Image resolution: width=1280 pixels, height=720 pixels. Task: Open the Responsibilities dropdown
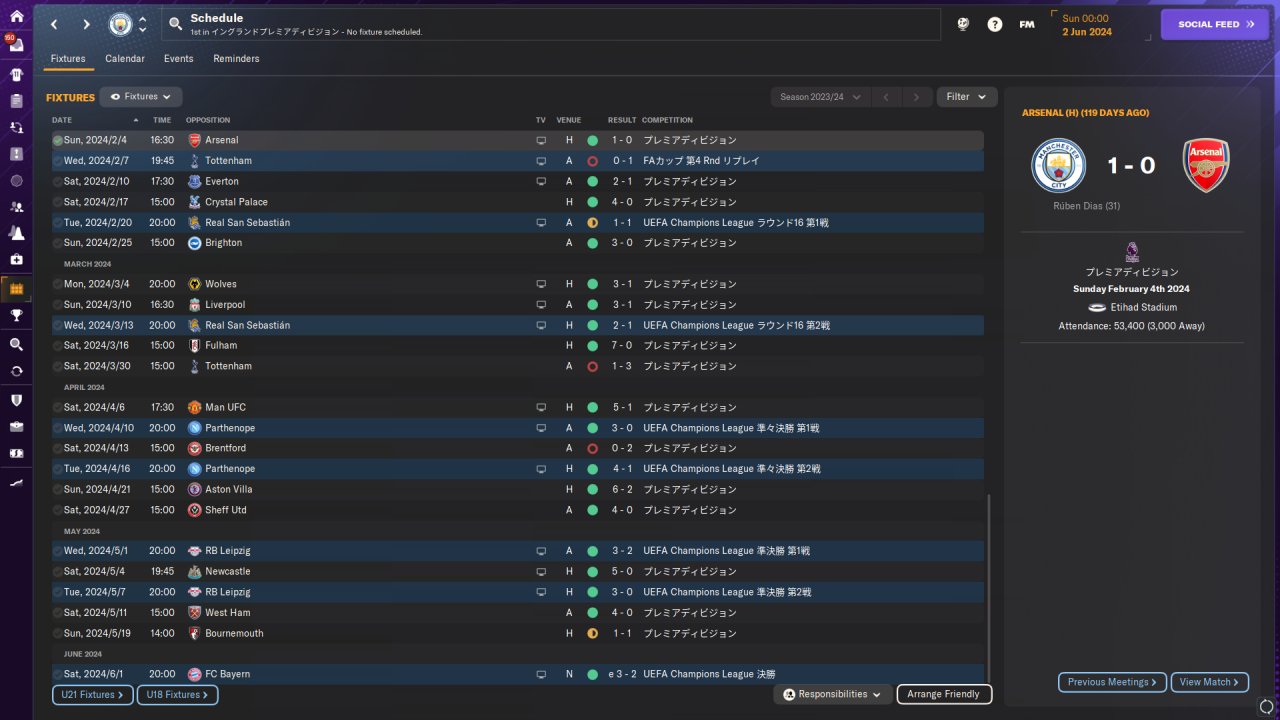point(833,694)
